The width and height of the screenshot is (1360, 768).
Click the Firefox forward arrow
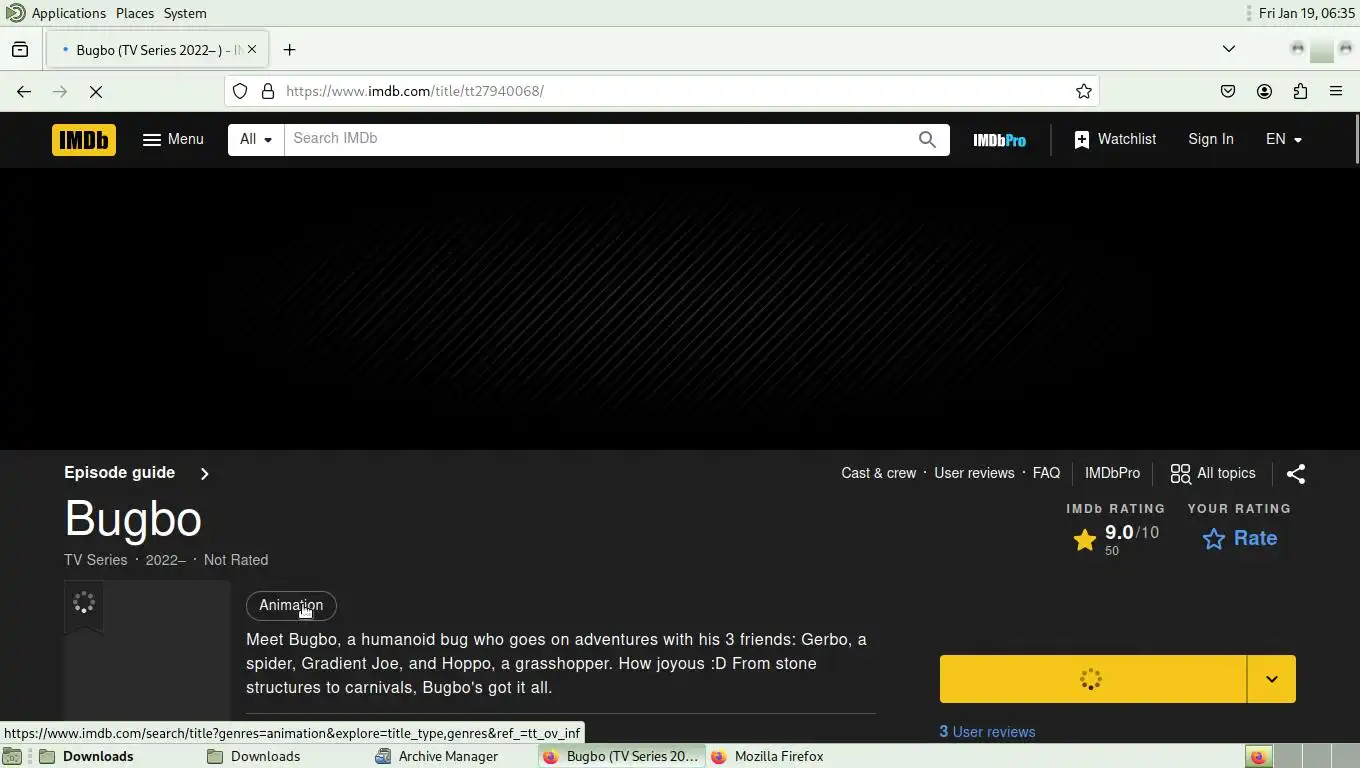click(x=60, y=91)
